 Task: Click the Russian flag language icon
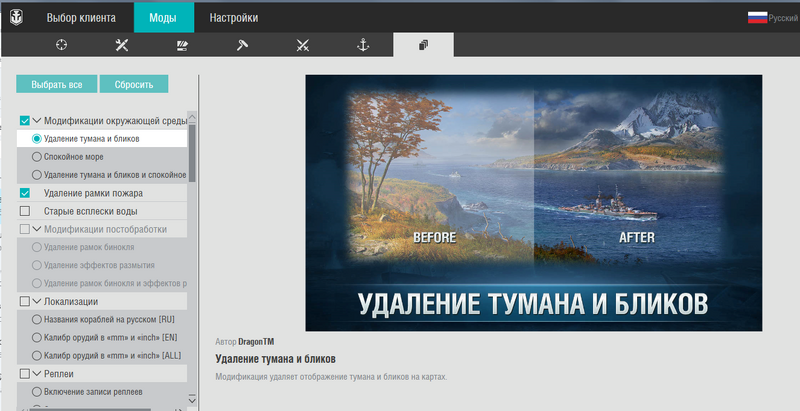[x=757, y=18]
